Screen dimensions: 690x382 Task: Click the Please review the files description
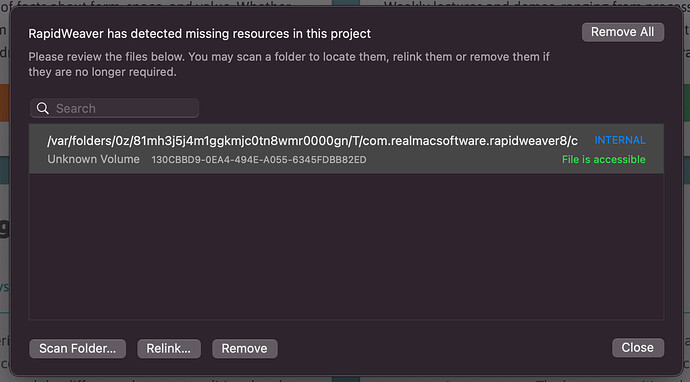tap(289, 64)
